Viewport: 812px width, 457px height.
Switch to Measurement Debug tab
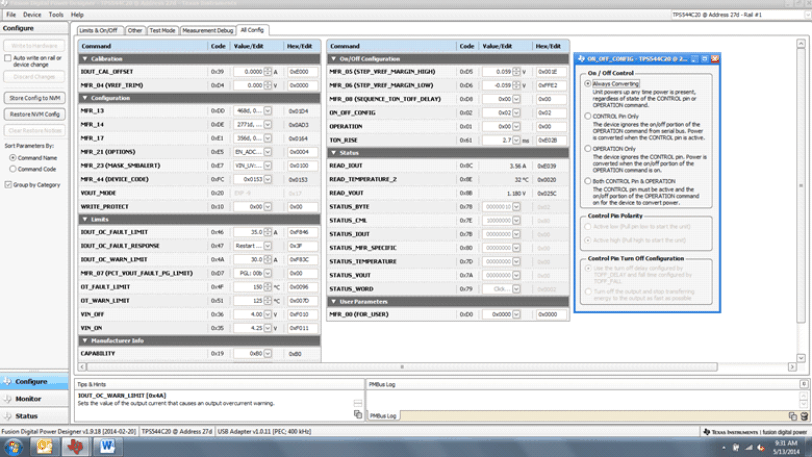(208, 31)
